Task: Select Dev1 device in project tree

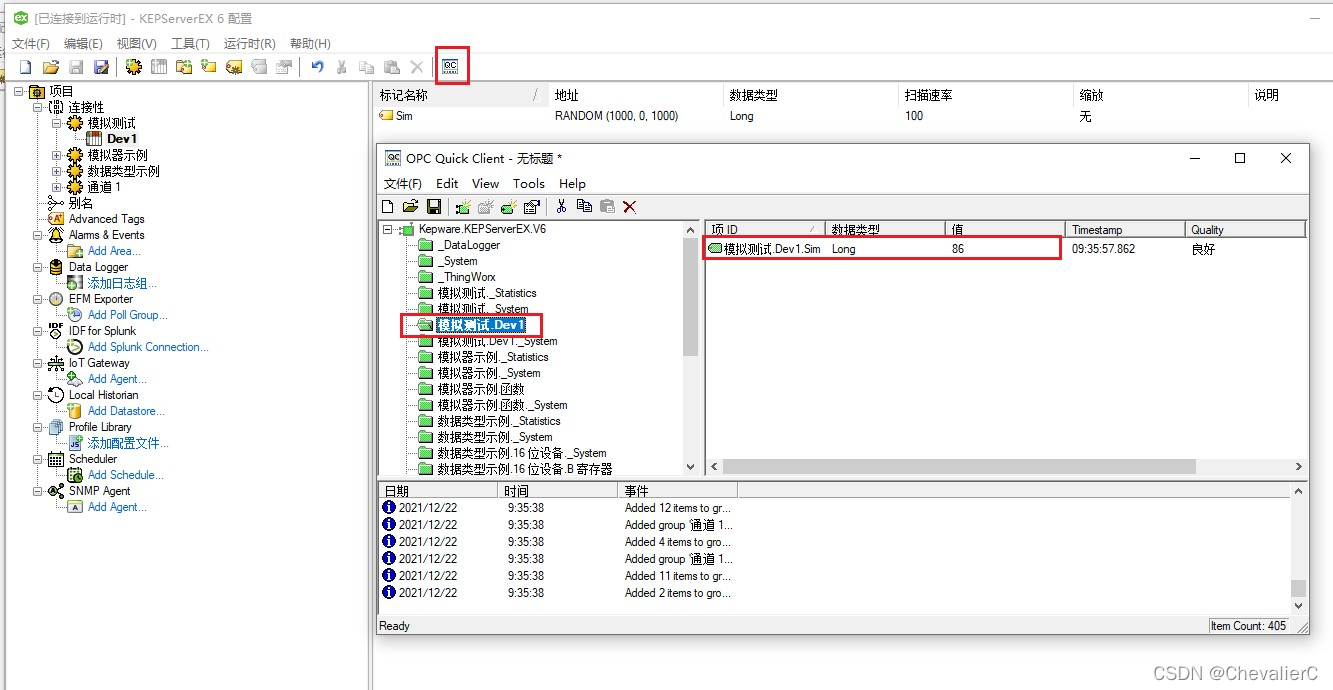Action: (122, 139)
